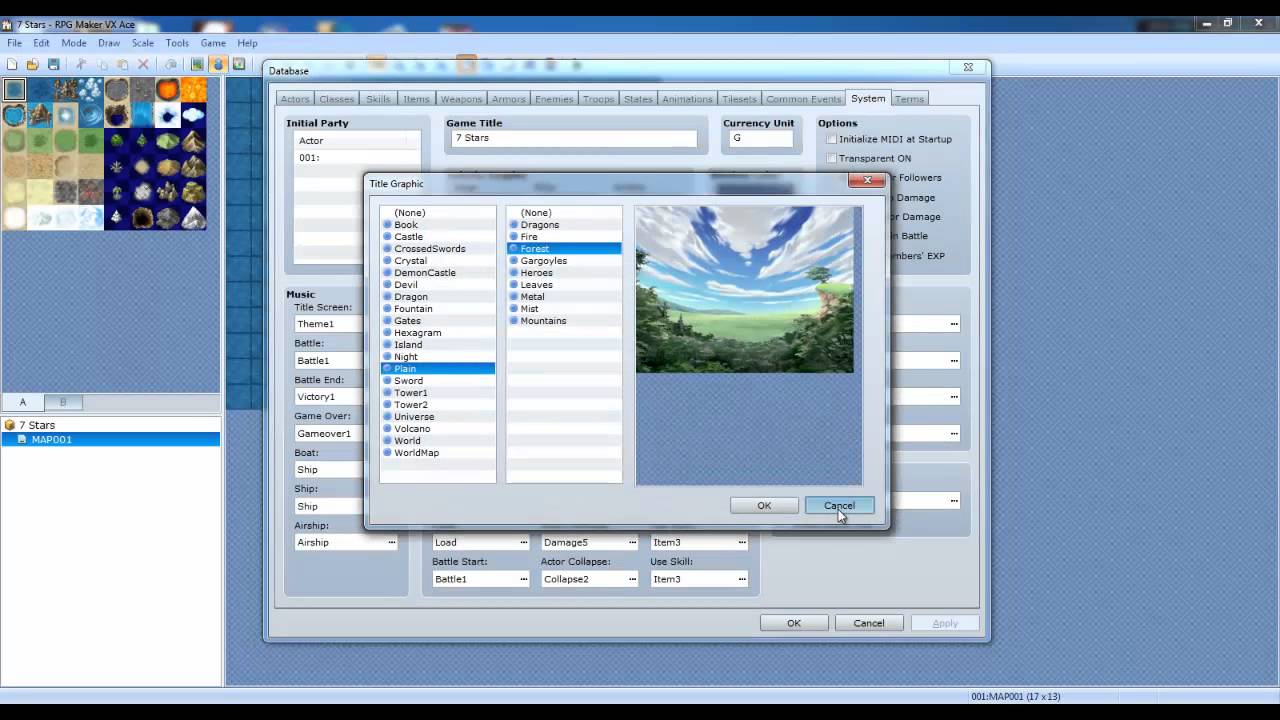1280x720 pixels.
Task: Click the Currency Unit input field
Action: coord(761,138)
